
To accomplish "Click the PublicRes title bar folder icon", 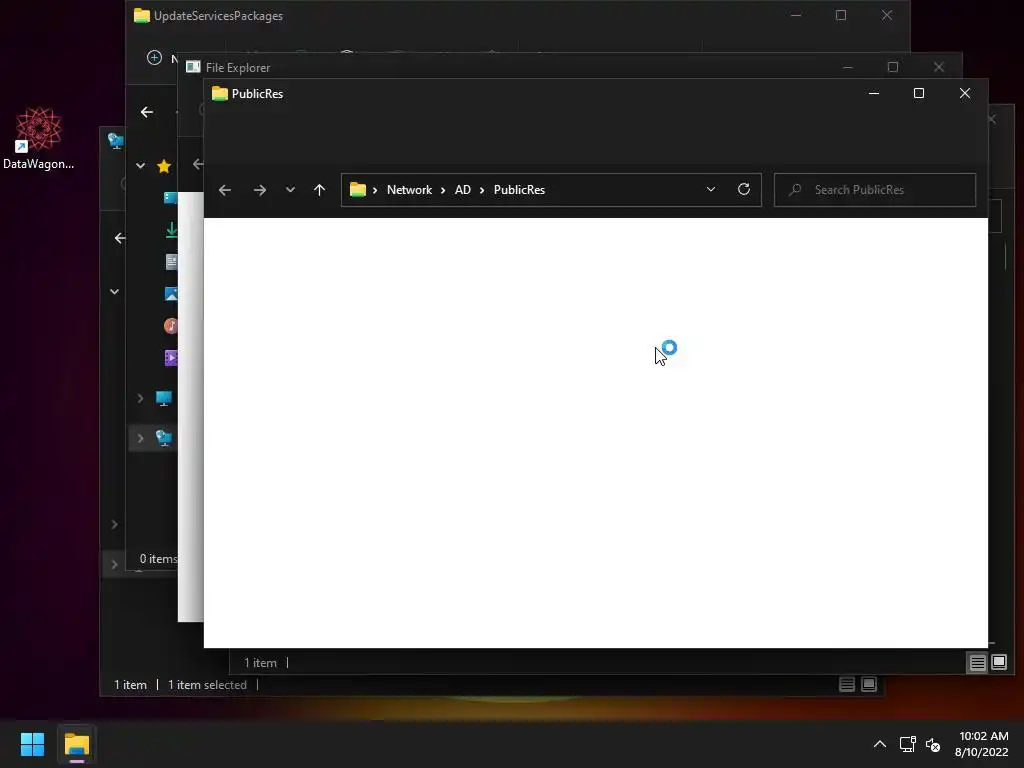I will click(x=220, y=93).
